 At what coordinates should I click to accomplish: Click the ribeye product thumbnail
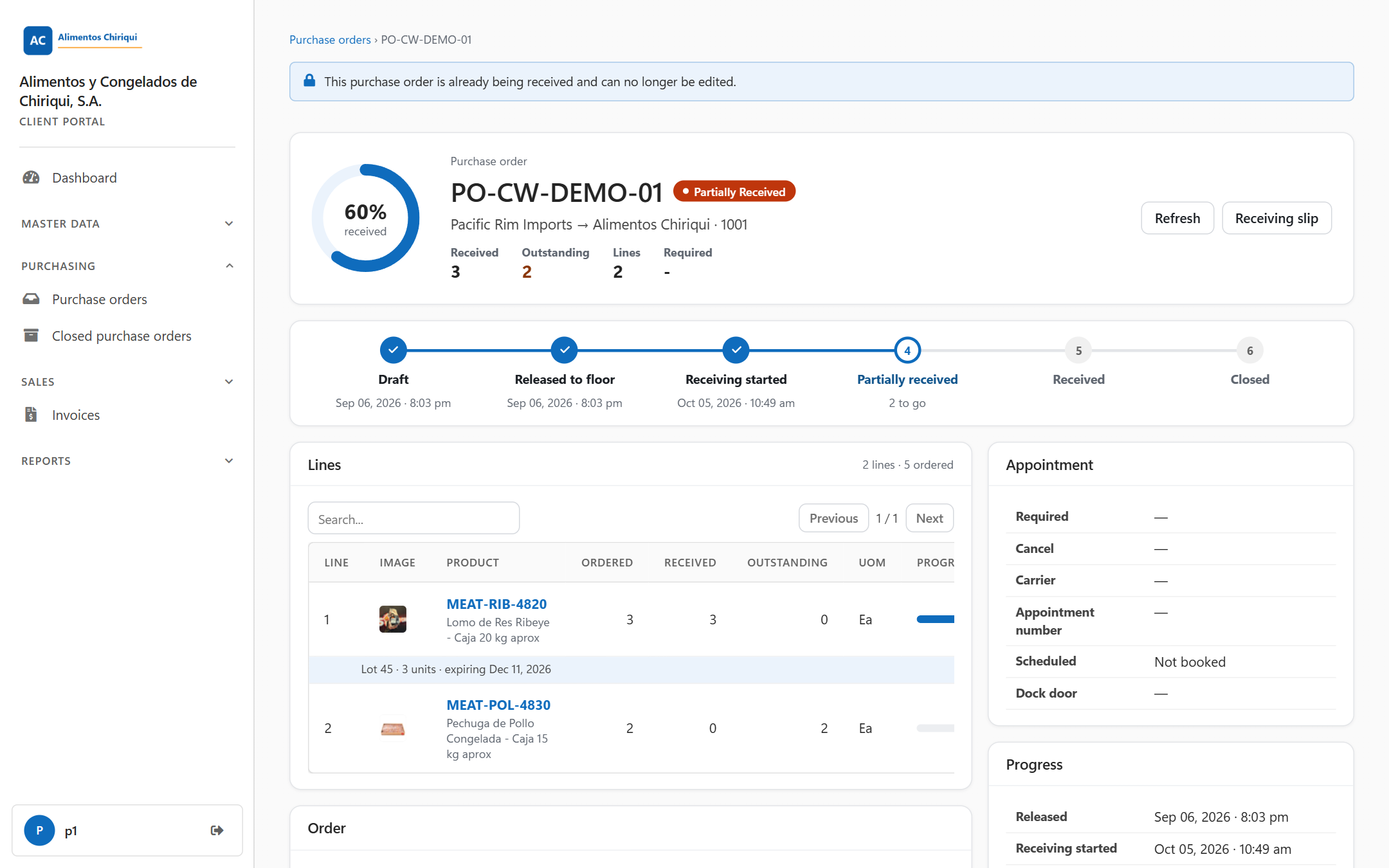[x=393, y=619]
